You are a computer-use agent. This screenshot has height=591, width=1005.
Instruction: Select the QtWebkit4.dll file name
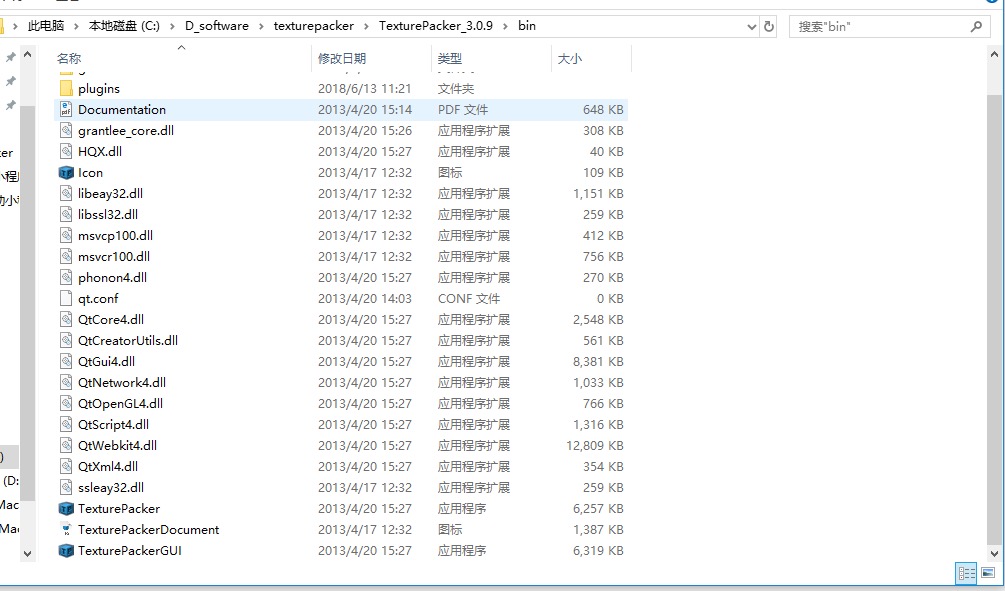pyautogui.click(x=117, y=445)
